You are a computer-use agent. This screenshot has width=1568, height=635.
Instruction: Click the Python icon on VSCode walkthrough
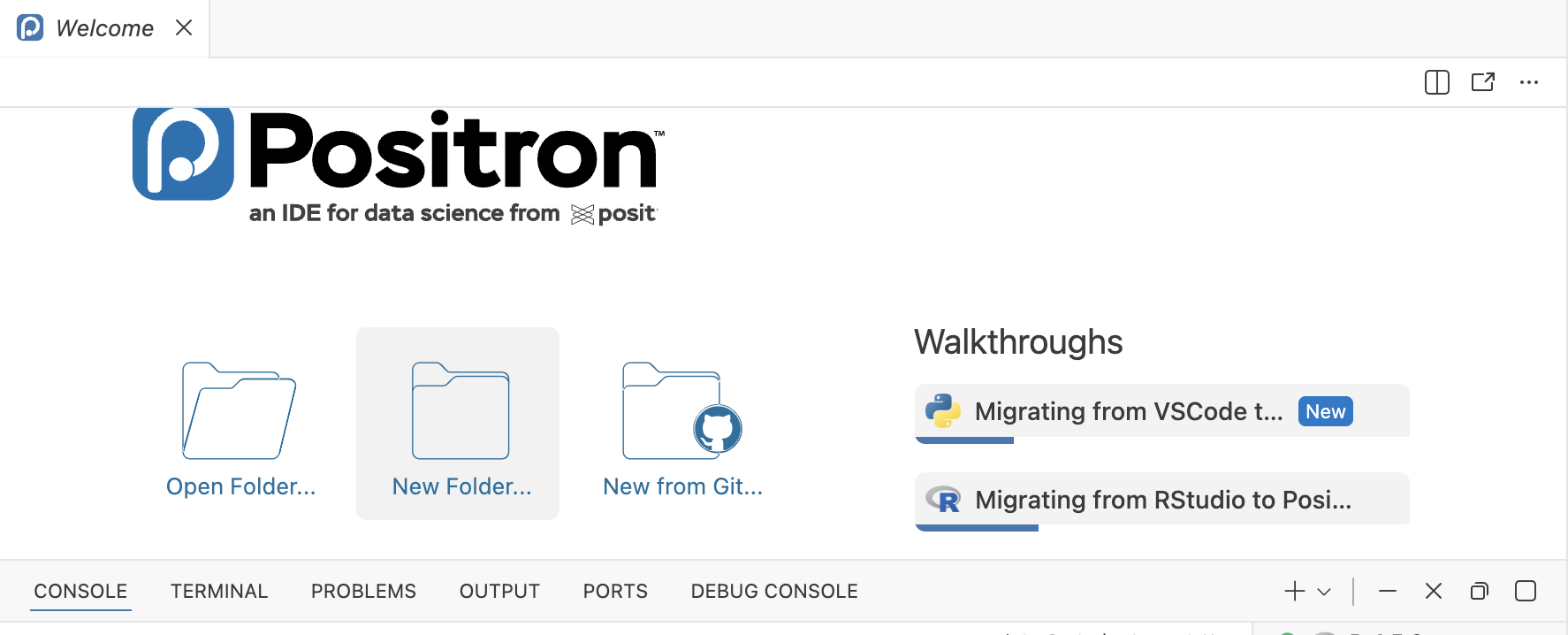(x=943, y=411)
